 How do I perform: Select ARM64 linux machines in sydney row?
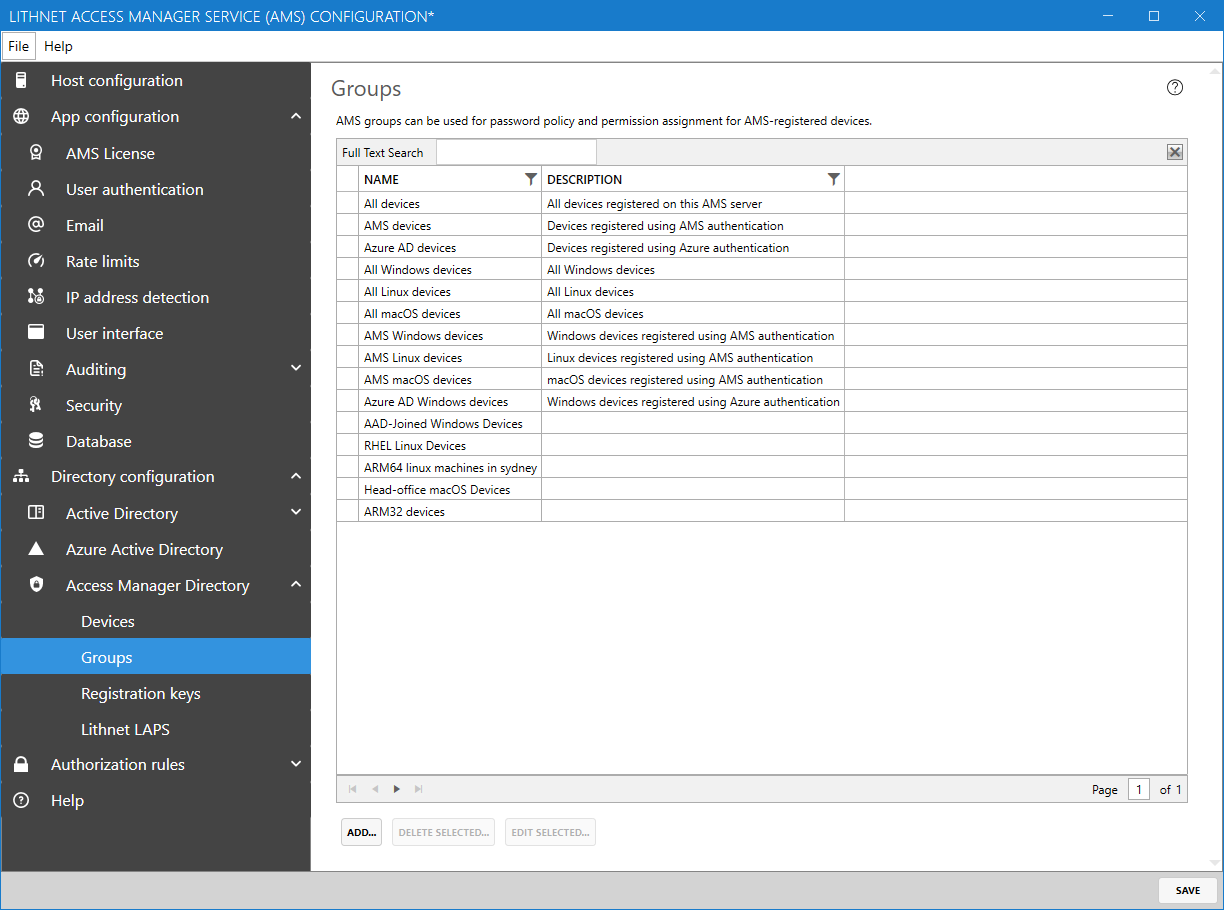(x=762, y=467)
